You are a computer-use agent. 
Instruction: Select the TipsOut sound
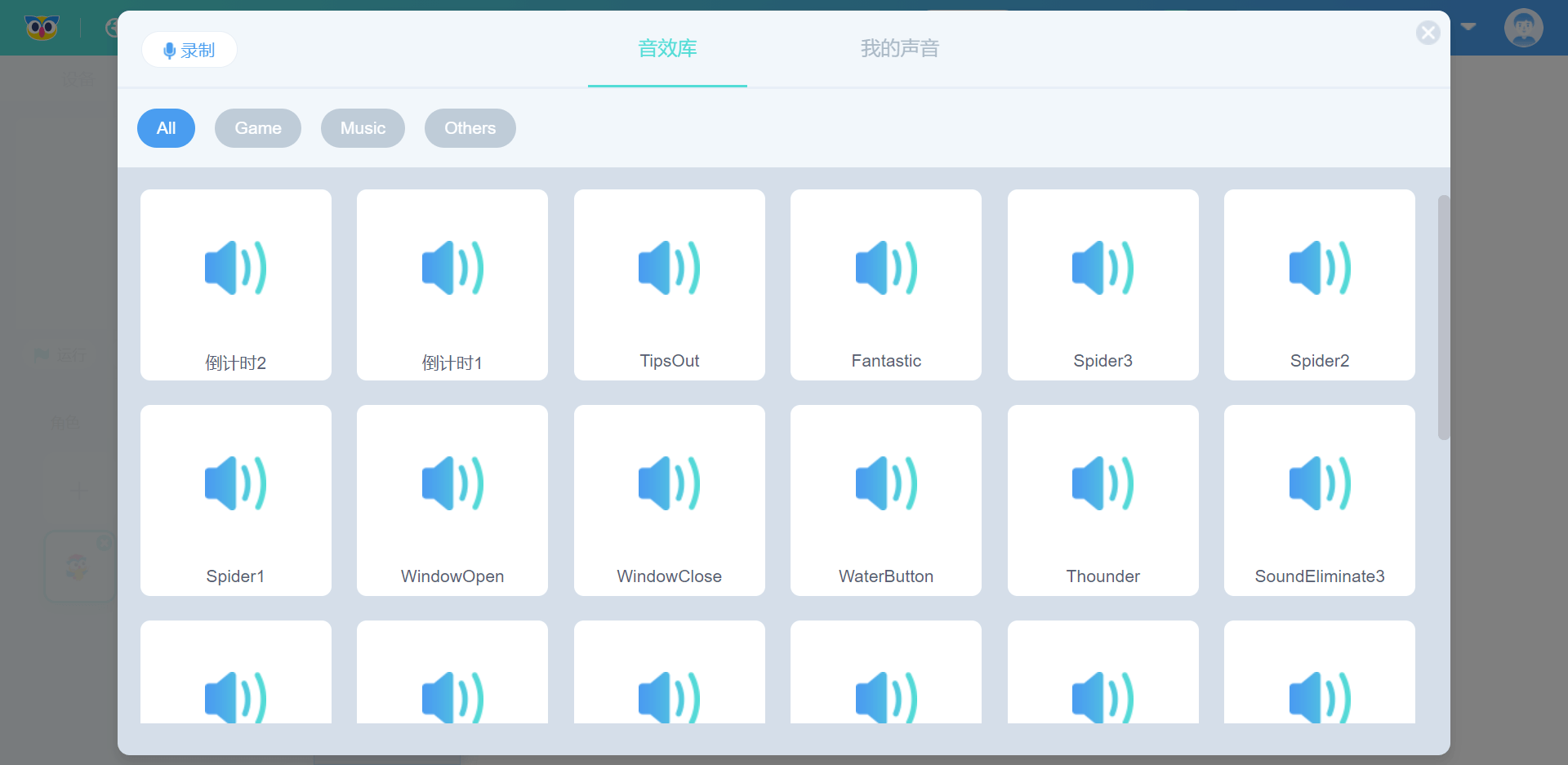pyautogui.click(x=670, y=285)
